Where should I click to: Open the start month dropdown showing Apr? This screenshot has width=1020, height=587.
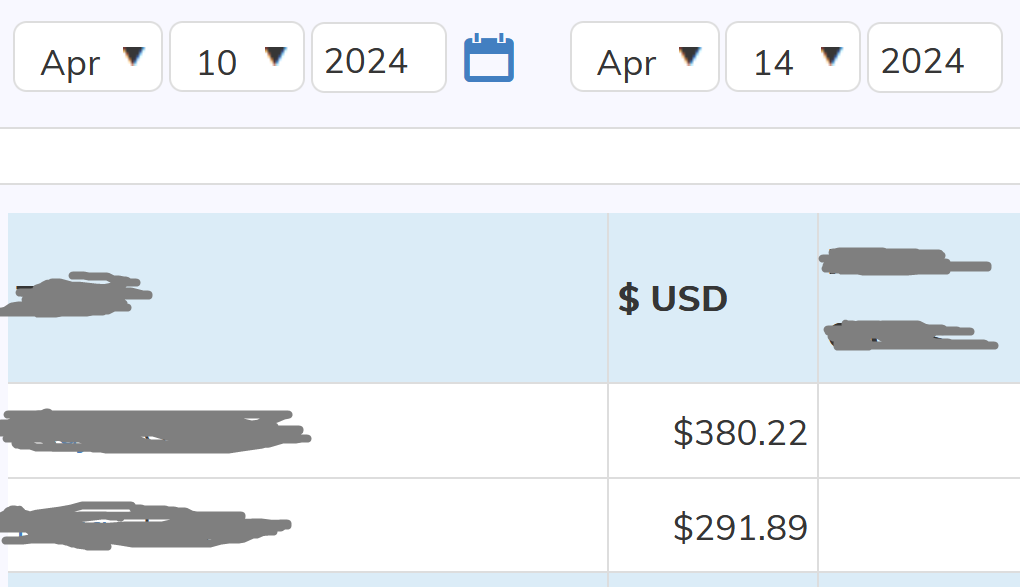click(88, 57)
